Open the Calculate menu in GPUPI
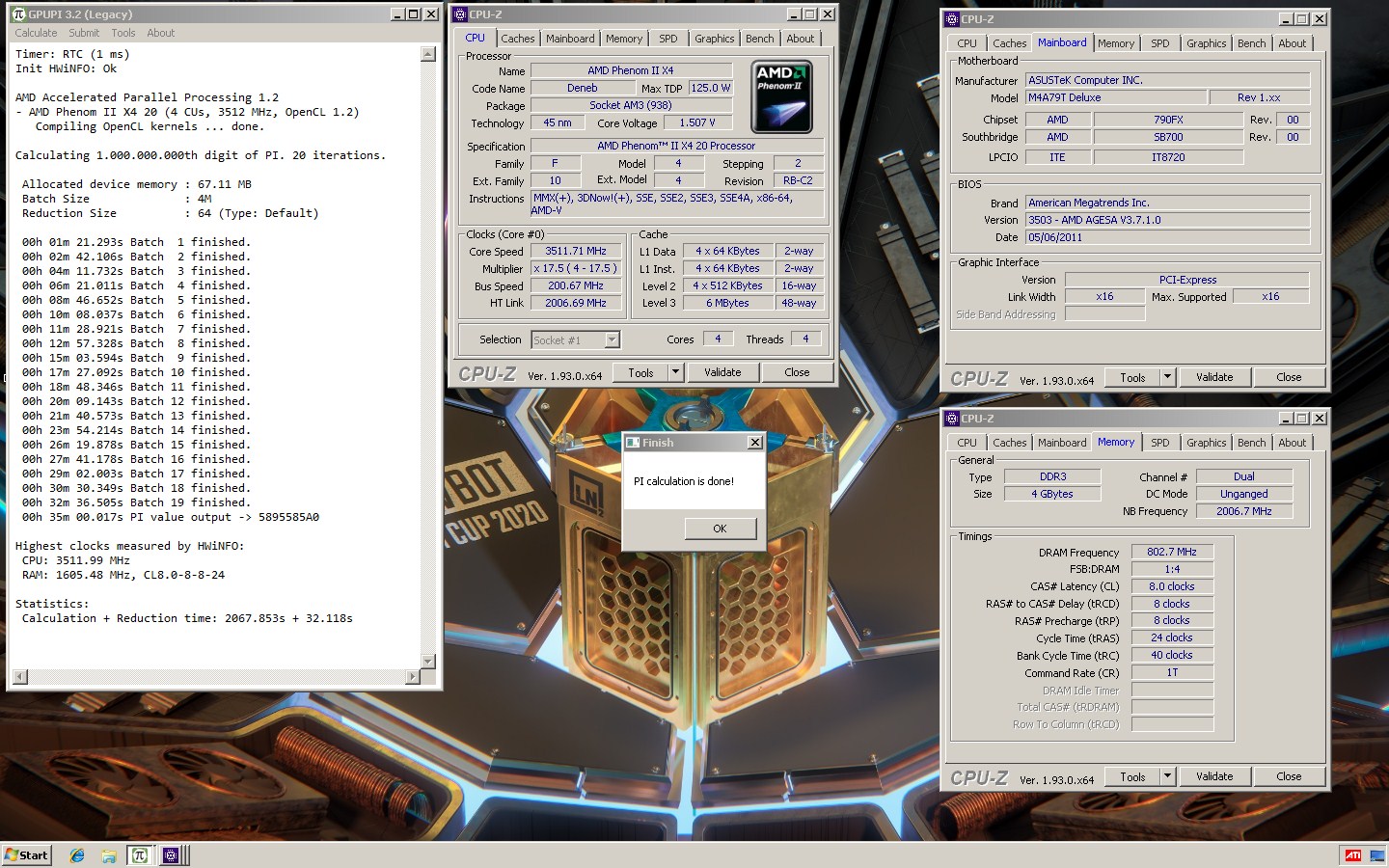Image resolution: width=1389 pixels, height=868 pixels. [x=36, y=33]
